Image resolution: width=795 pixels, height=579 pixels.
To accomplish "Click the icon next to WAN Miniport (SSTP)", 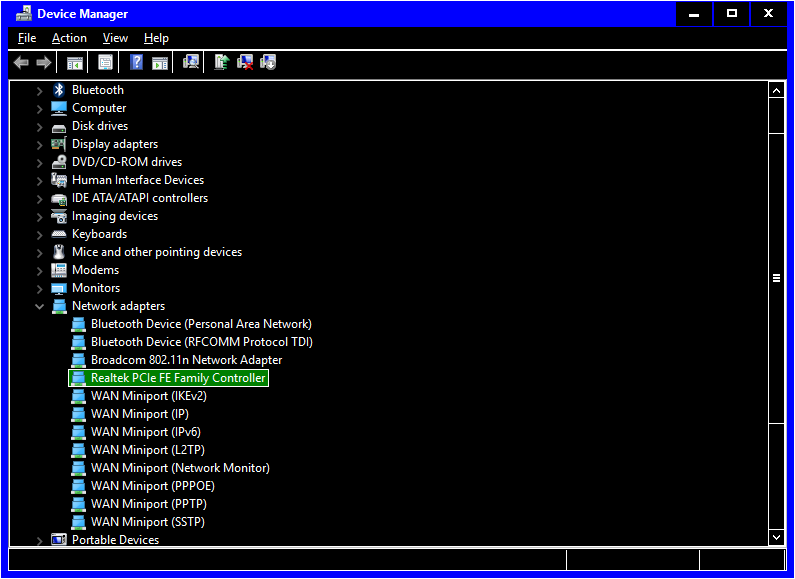I will [x=79, y=522].
